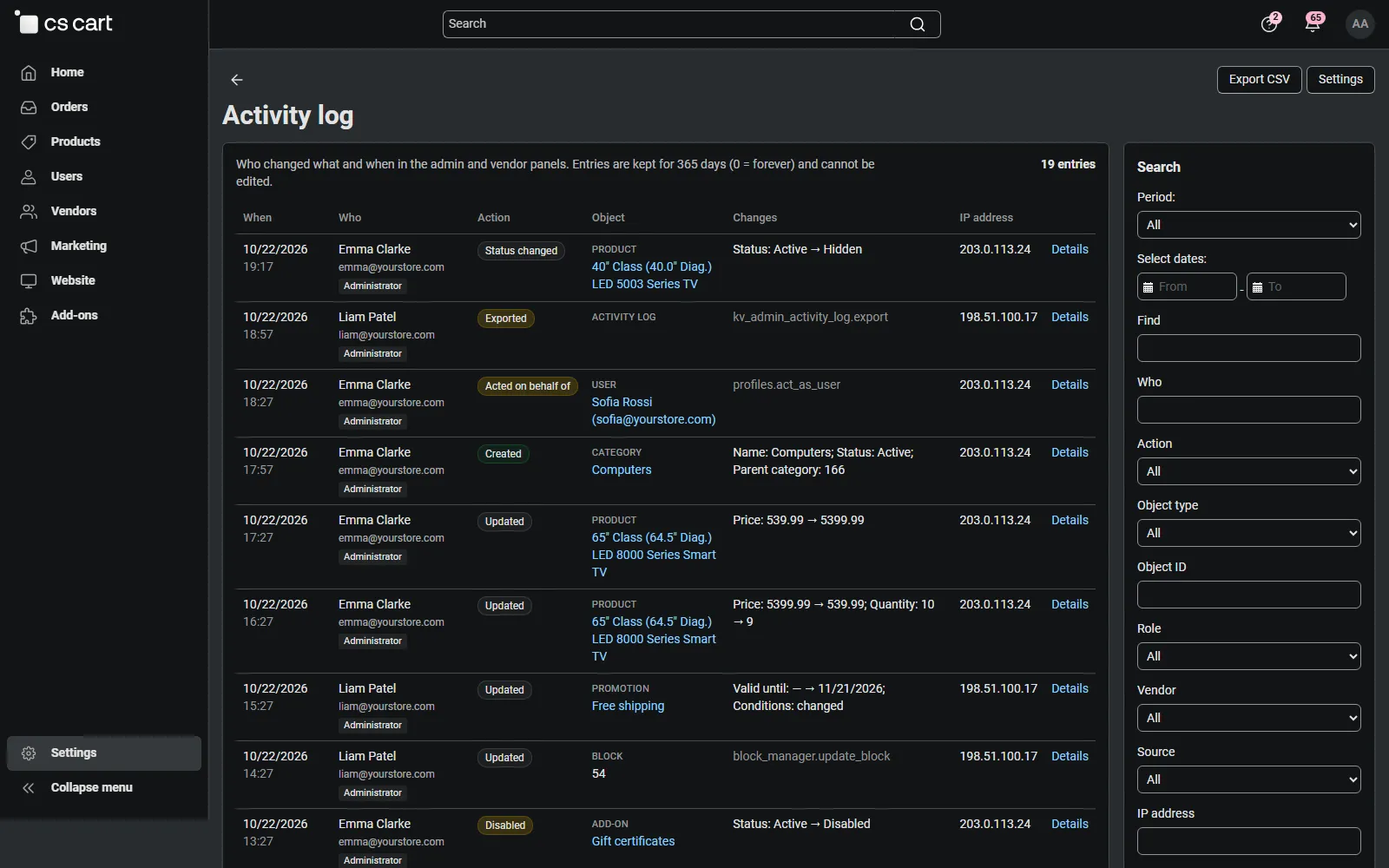The image size is (1389, 868).
Task: Click the Object ID input field
Action: point(1248,595)
